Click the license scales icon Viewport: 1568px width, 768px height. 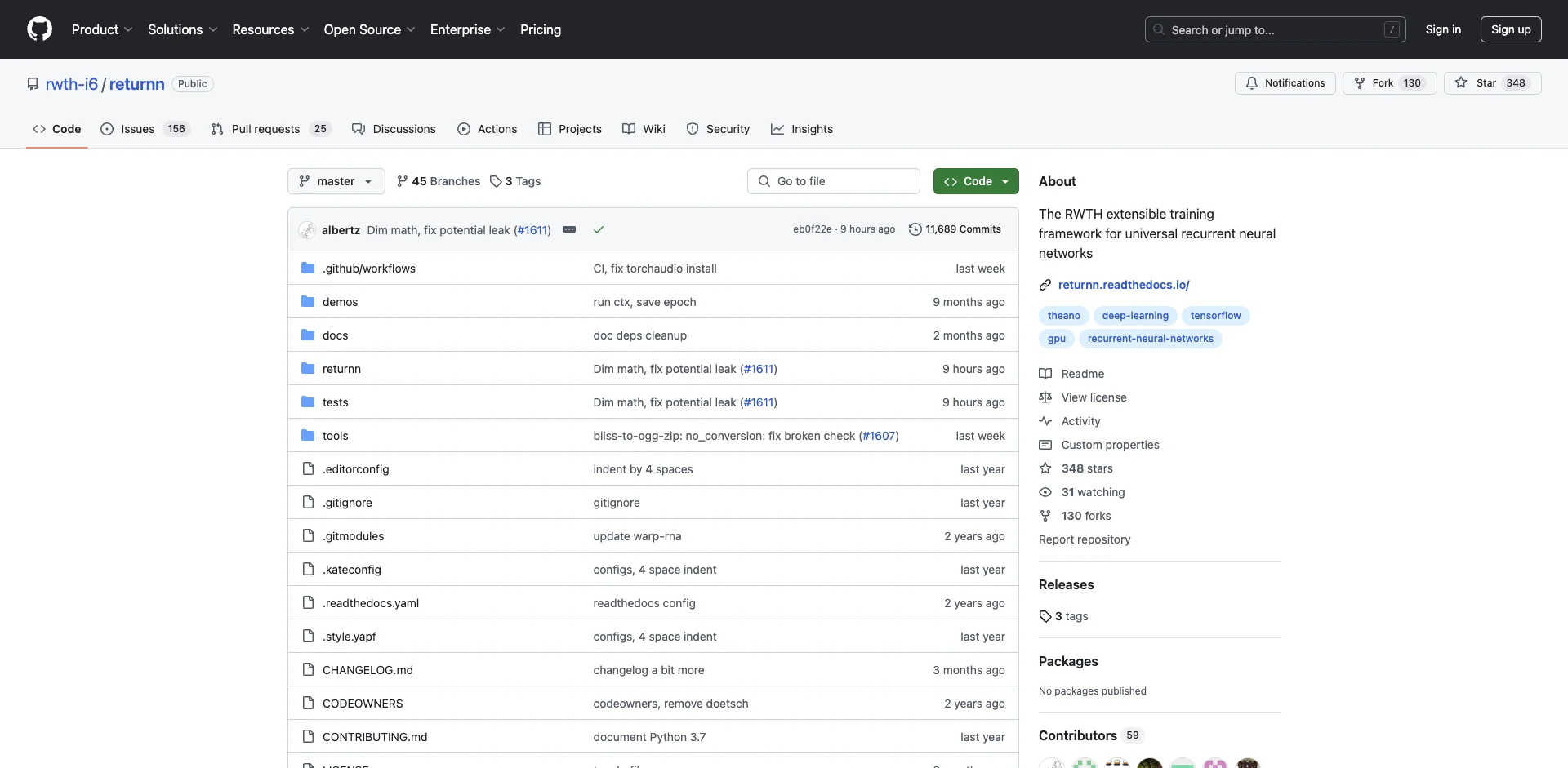coord(1045,397)
